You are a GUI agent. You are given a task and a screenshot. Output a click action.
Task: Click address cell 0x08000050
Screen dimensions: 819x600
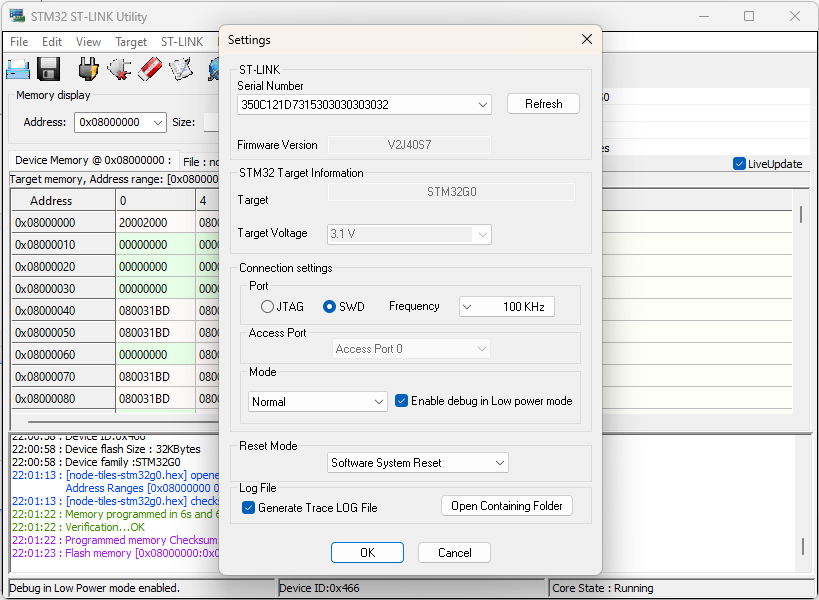64,333
